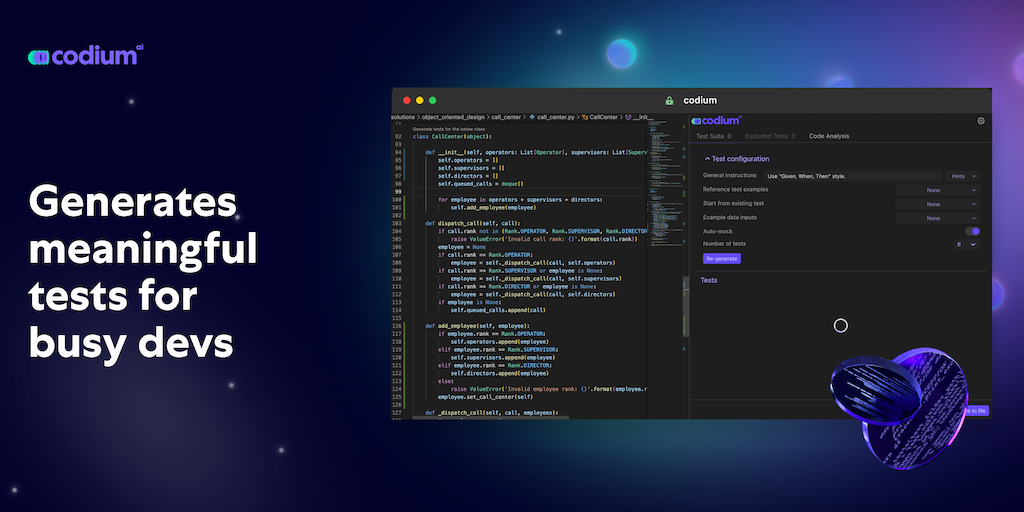Screen dimensions: 1024x512
Task: Open Codium settings via gear icon
Action: pyautogui.click(x=981, y=121)
